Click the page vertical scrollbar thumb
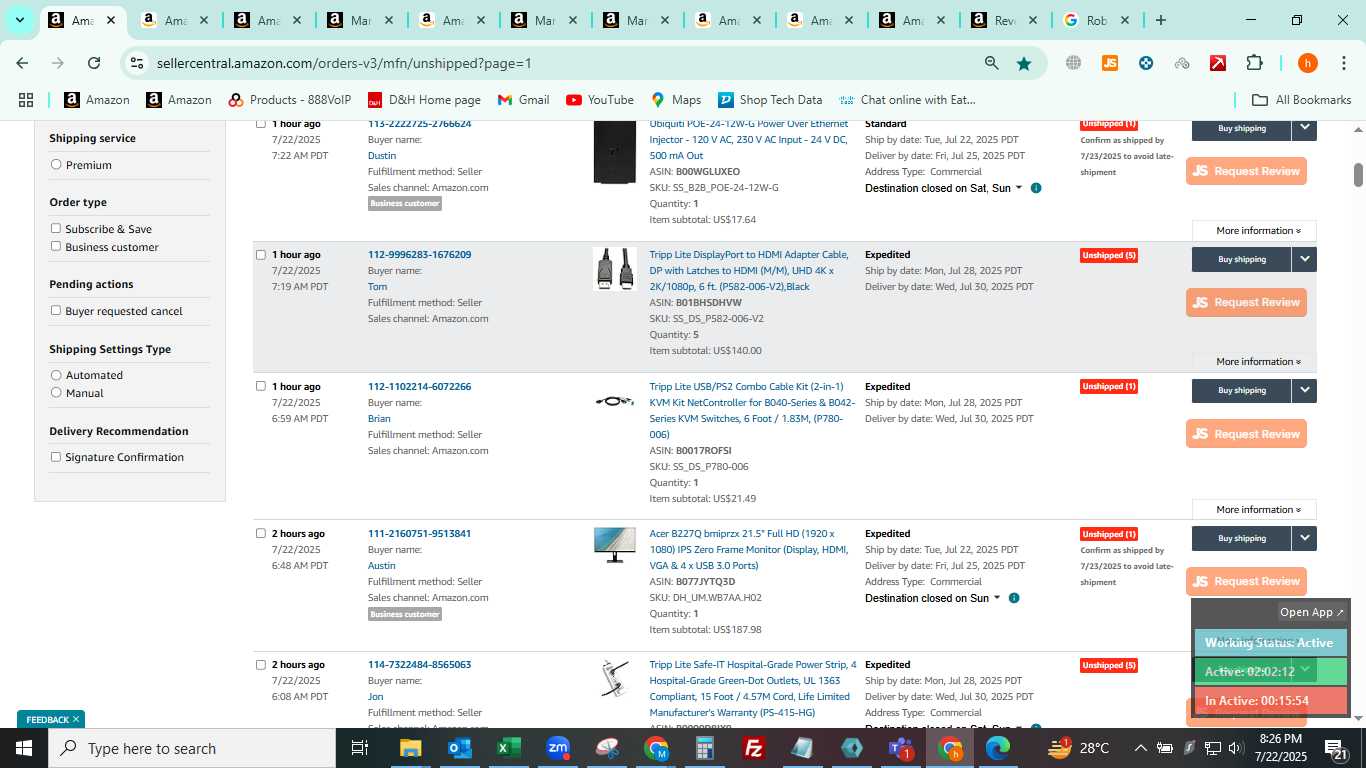The height and width of the screenshot is (768, 1366). (1358, 174)
